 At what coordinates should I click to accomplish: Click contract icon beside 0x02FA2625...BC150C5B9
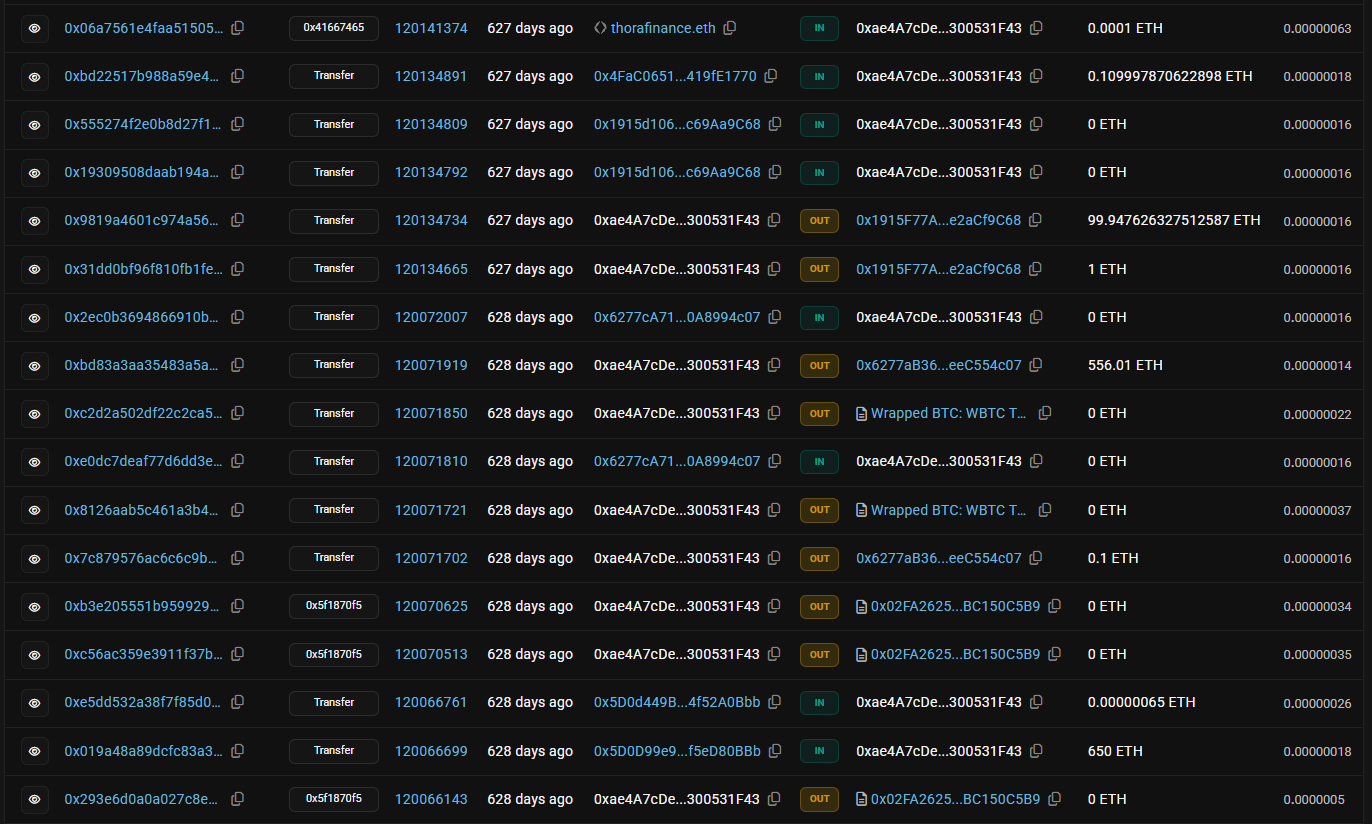[861, 606]
